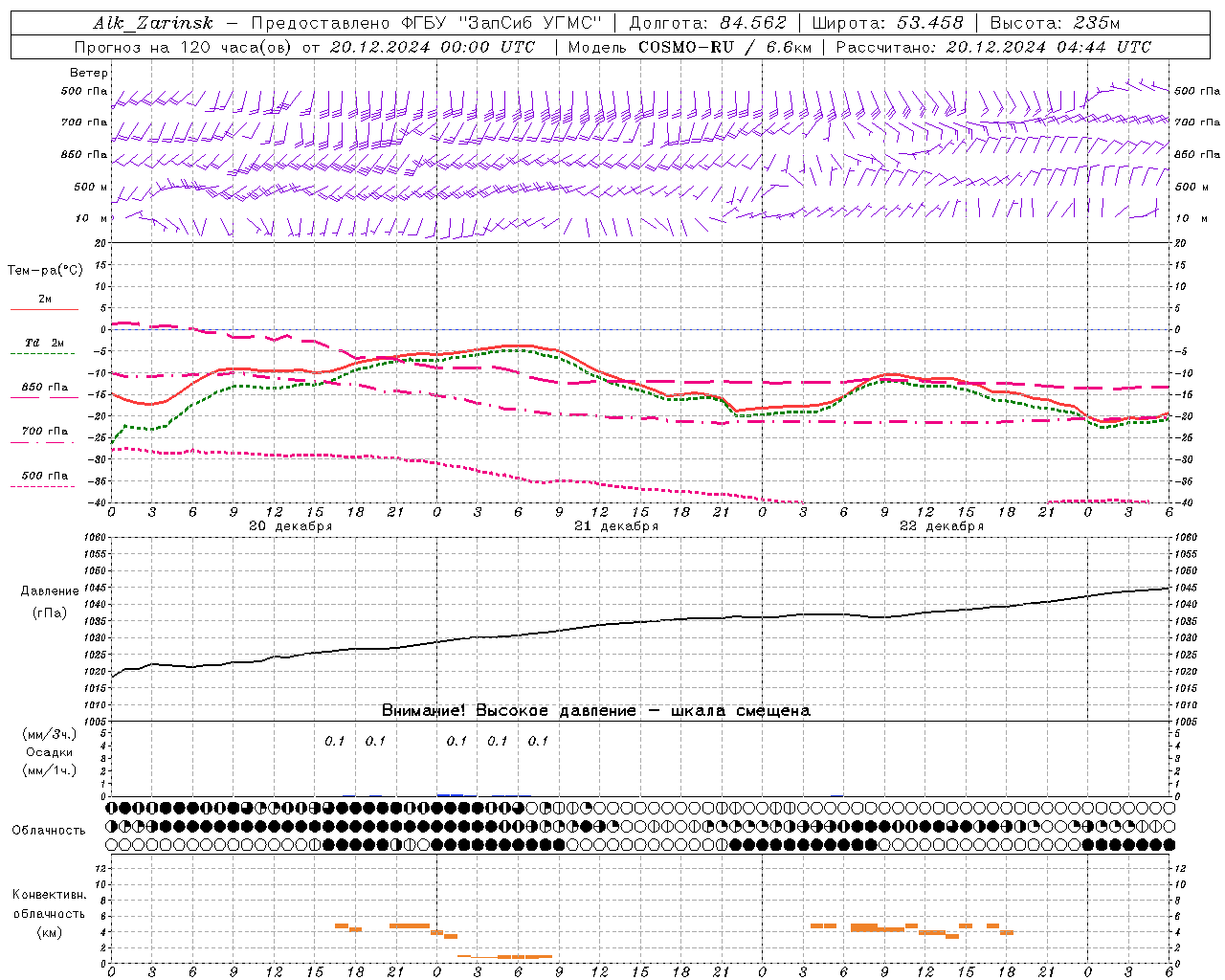Select the (мм/1ч.) precipitation unit label
This screenshot has height=980, width=1225.
pyautogui.click(x=49, y=770)
